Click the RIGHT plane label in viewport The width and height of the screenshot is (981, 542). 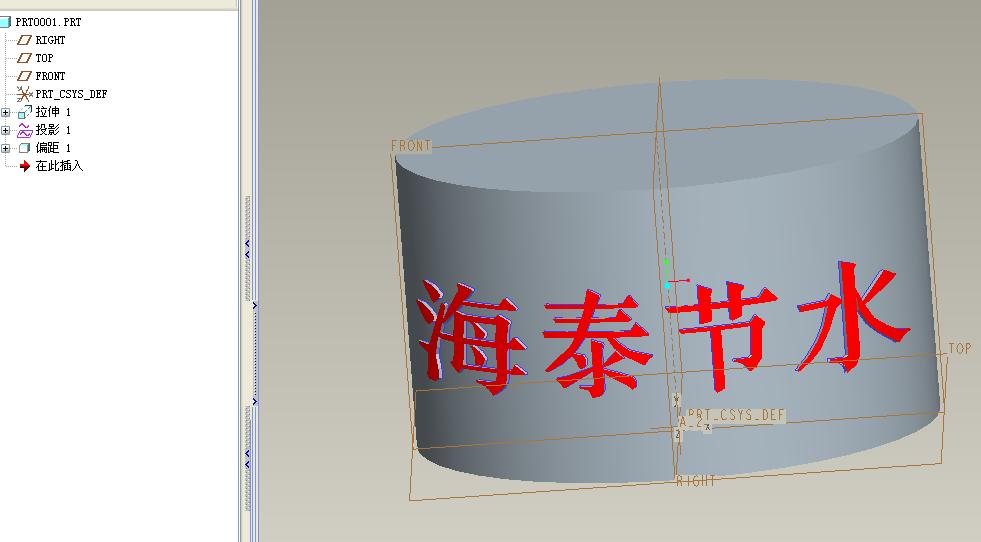[x=696, y=481]
